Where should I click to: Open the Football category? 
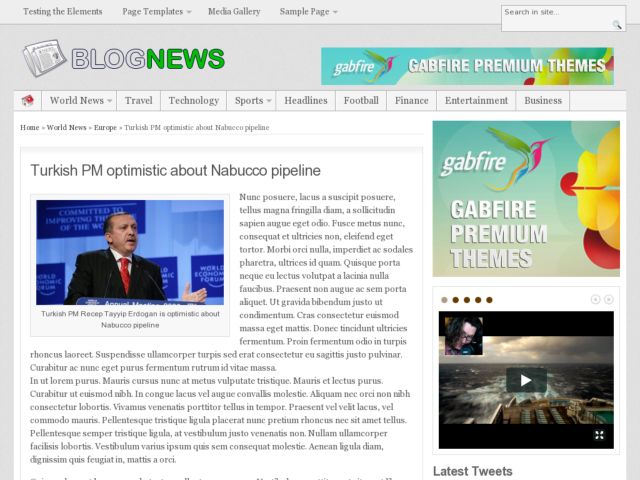[x=361, y=100]
